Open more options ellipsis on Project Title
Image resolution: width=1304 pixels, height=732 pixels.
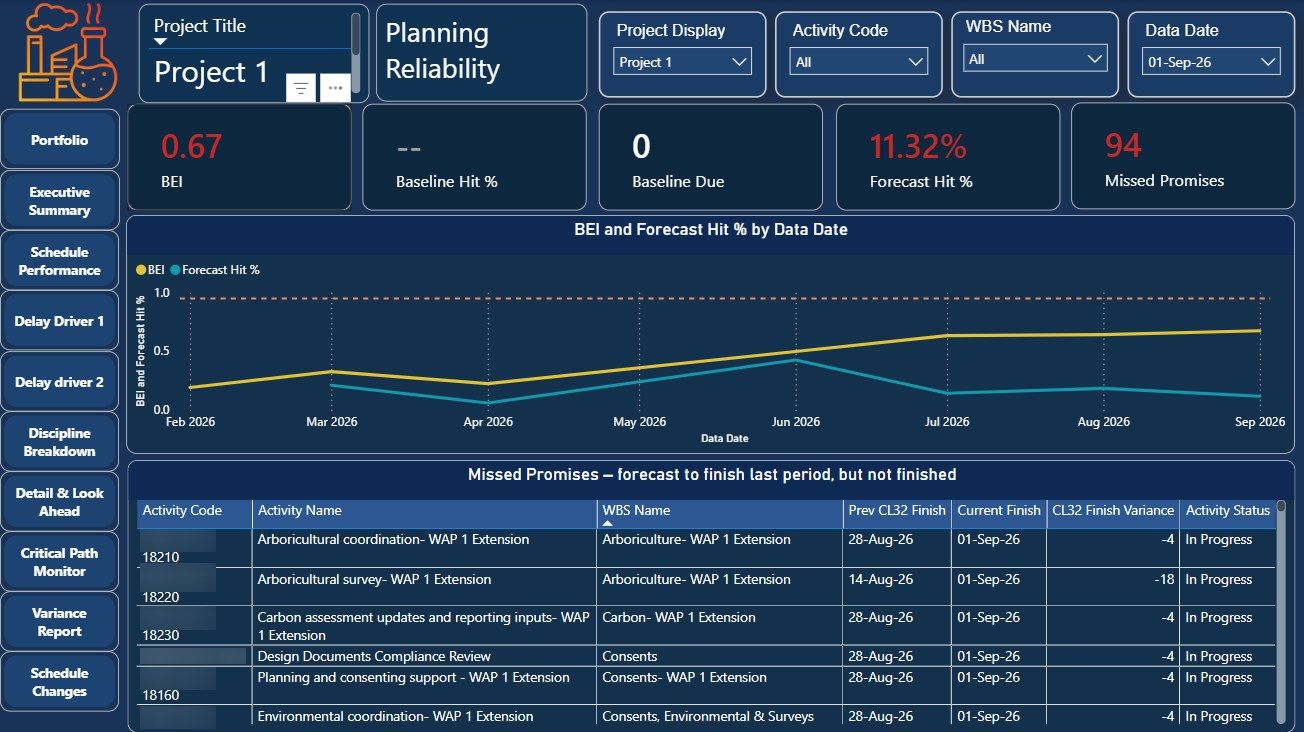point(335,88)
